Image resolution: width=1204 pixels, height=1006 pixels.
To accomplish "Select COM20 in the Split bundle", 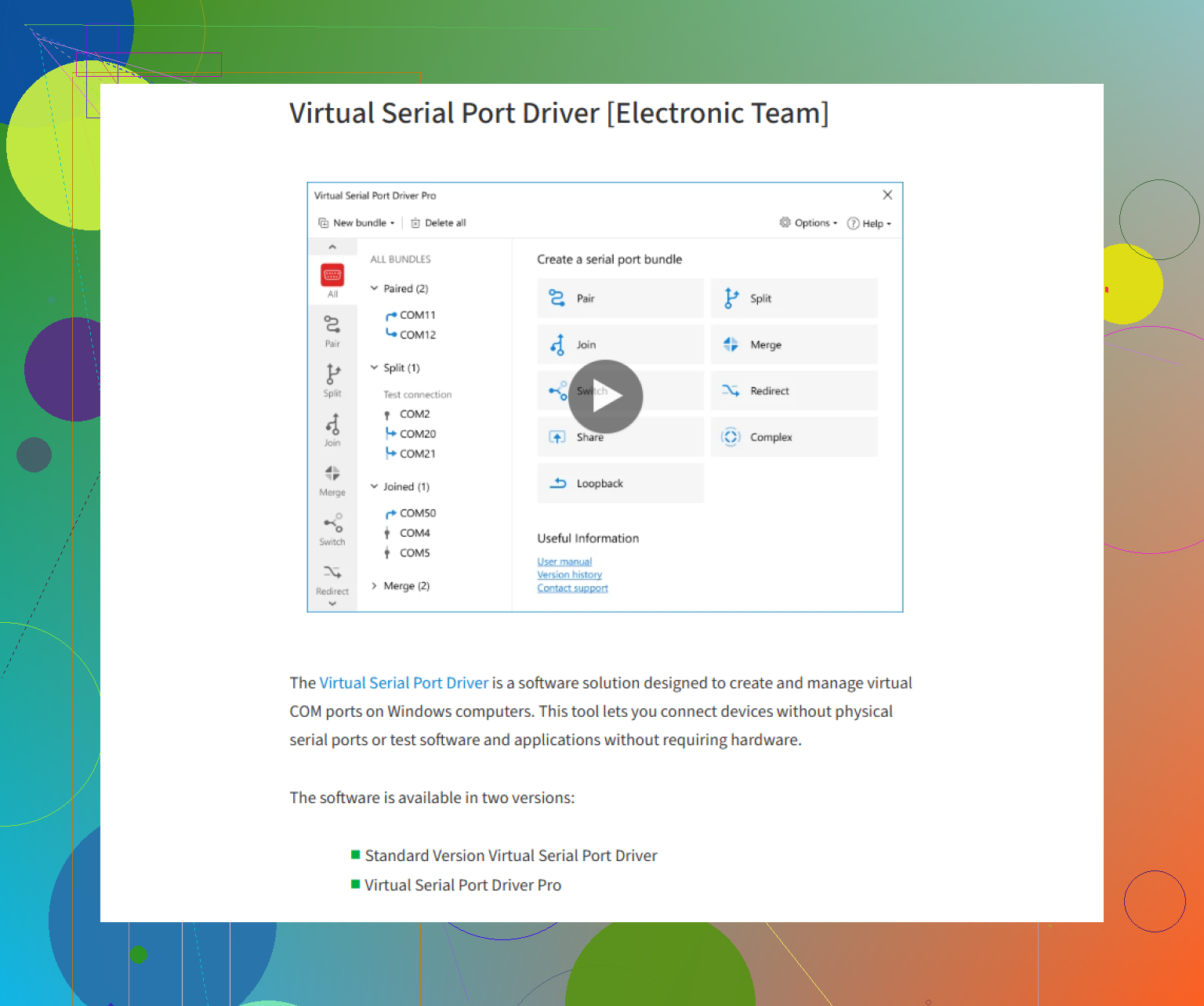I will coord(417,434).
